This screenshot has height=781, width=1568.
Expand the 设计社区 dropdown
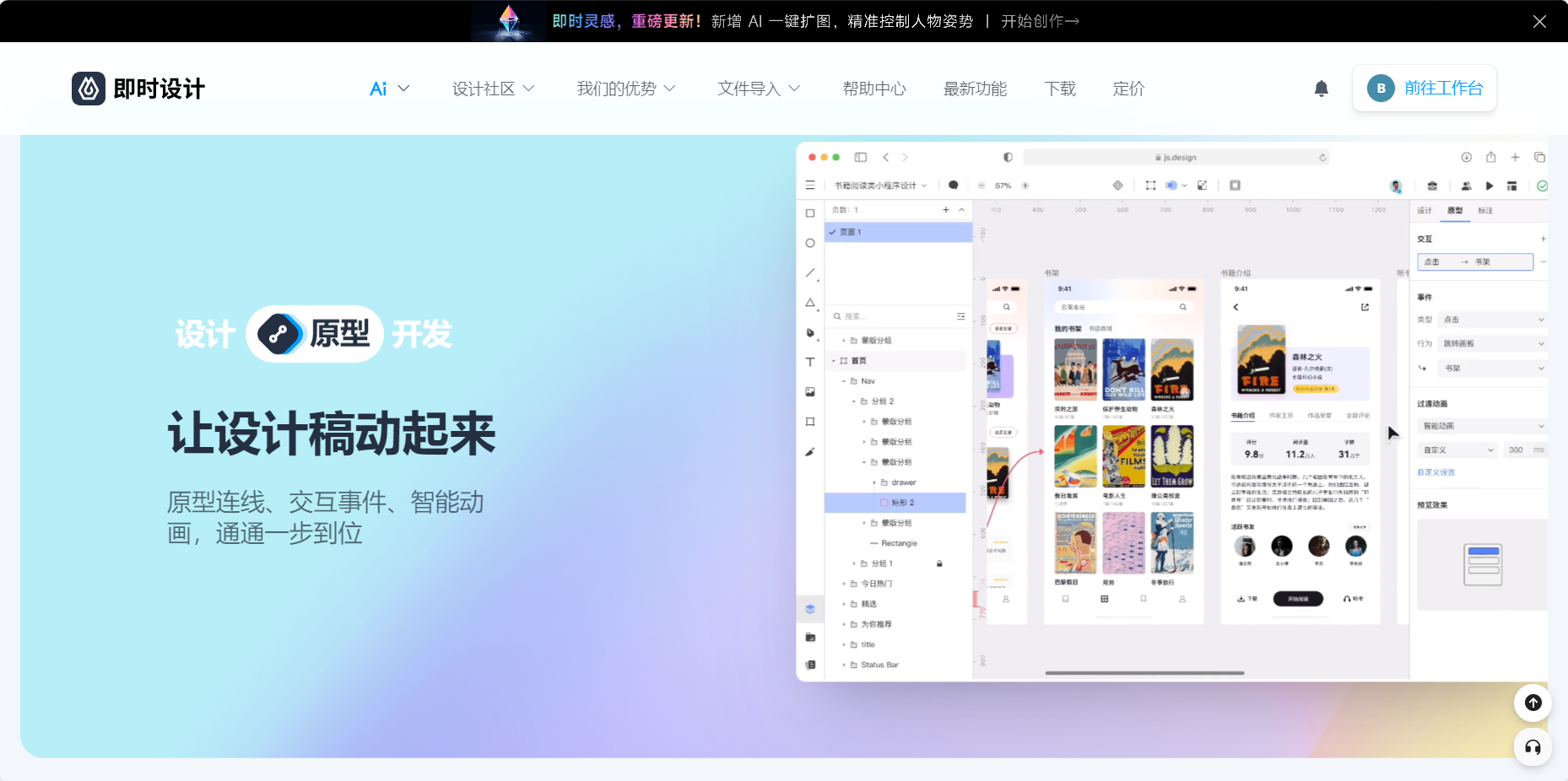pos(493,89)
